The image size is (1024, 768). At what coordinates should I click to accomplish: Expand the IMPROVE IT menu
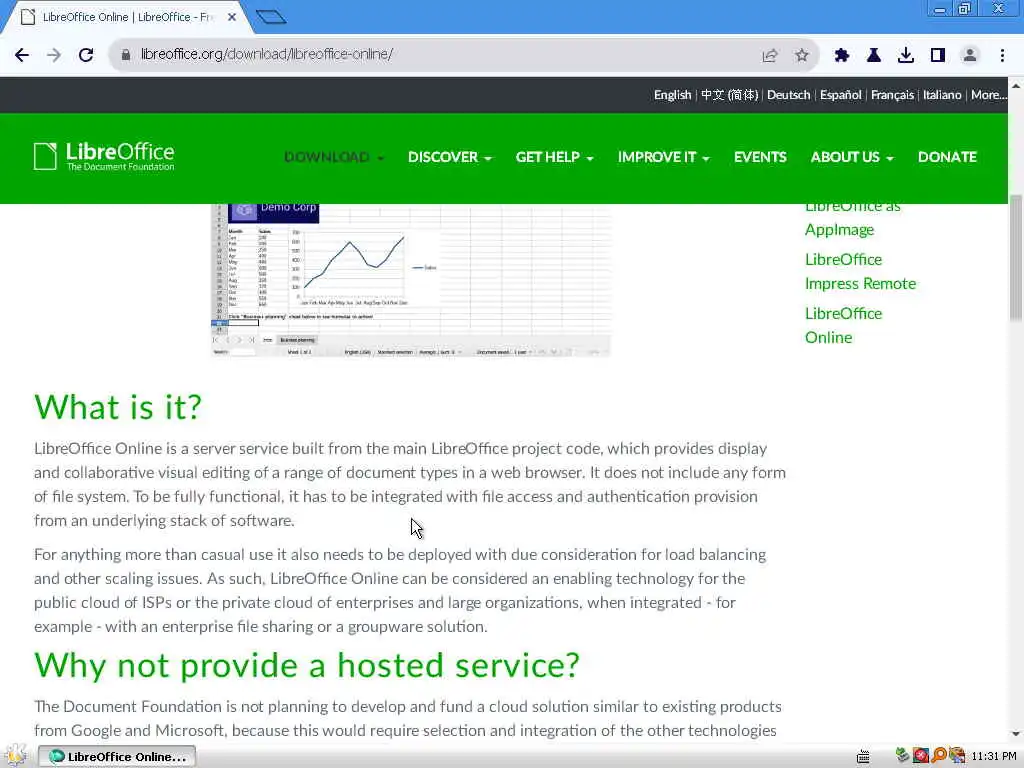[664, 157]
